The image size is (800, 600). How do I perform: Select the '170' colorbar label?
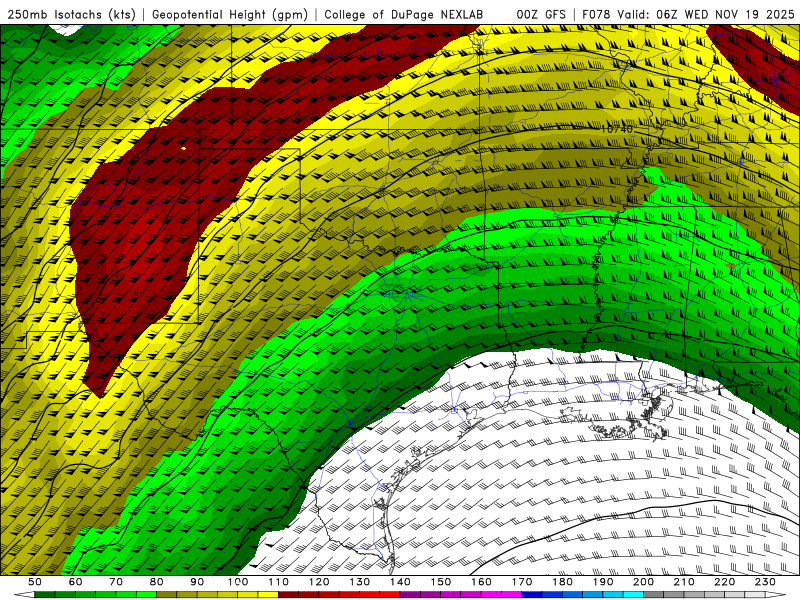pyautogui.click(x=522, y=582)
